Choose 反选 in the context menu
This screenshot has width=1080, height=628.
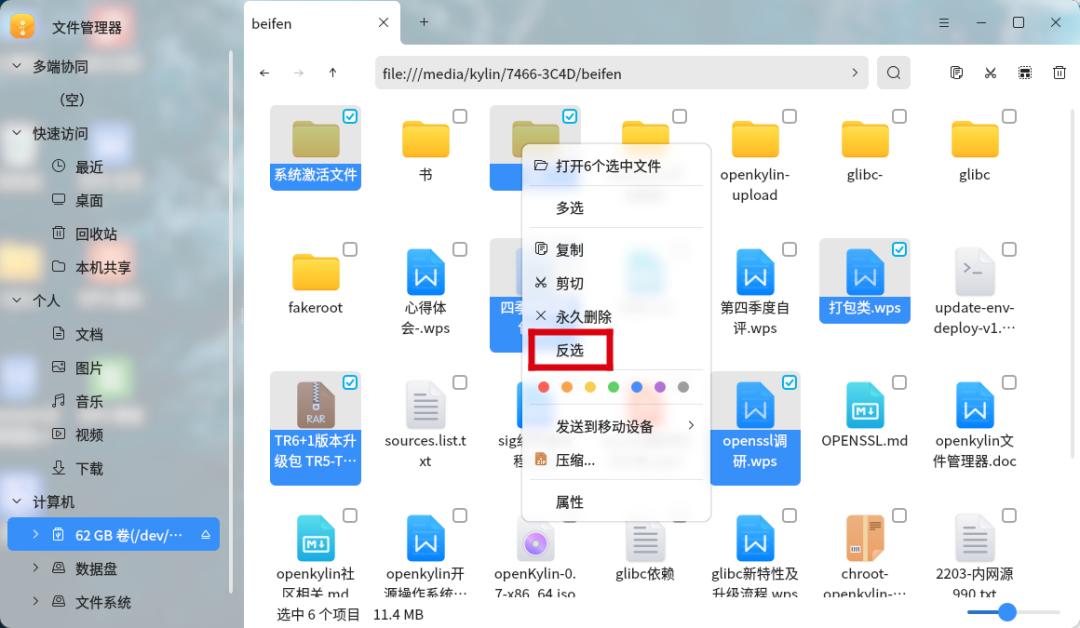[x=570, y=350]
